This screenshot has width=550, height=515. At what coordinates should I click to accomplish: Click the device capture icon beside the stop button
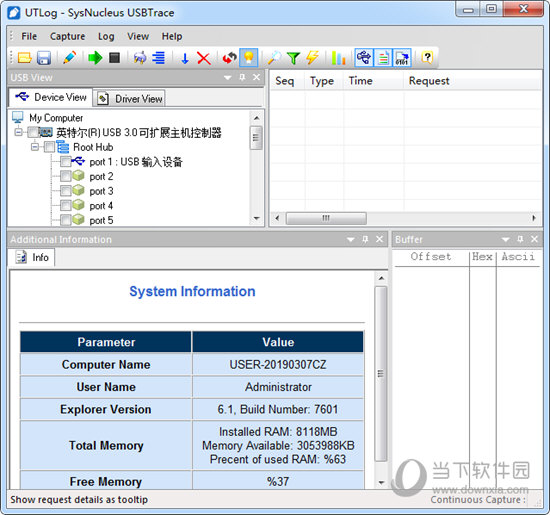tap(140, 58)
